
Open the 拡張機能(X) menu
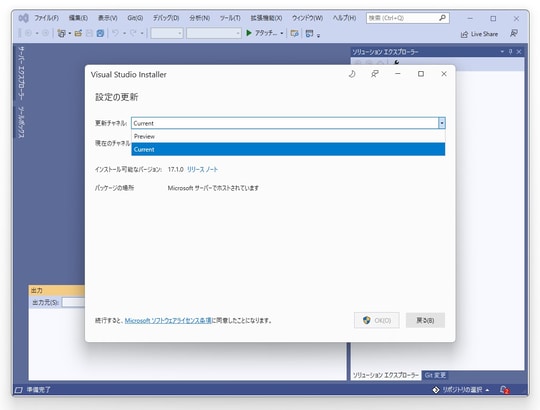266,18
